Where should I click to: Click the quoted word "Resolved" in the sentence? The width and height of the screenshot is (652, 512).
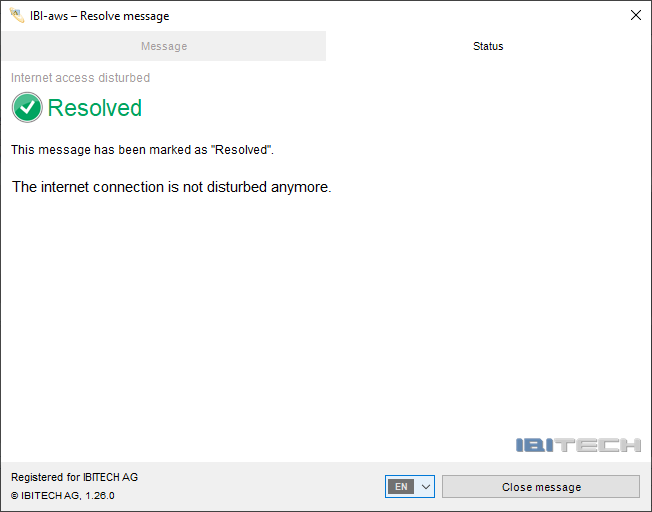(241, 150)
